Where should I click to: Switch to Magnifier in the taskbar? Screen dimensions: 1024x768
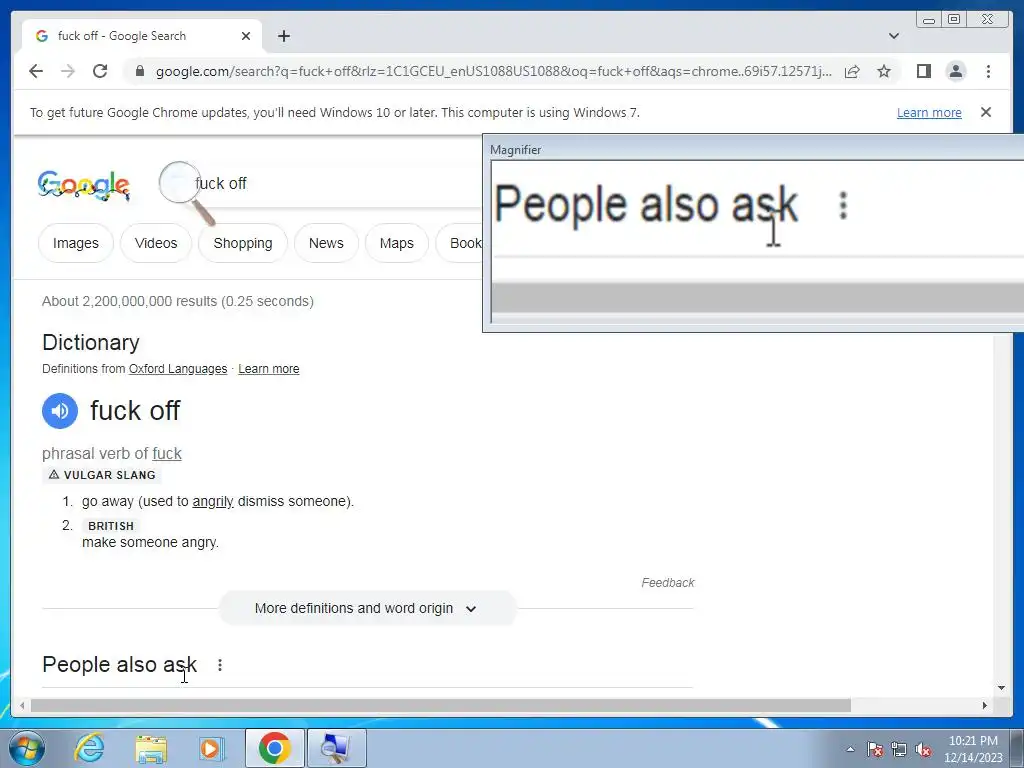click(x=336, y=748)
